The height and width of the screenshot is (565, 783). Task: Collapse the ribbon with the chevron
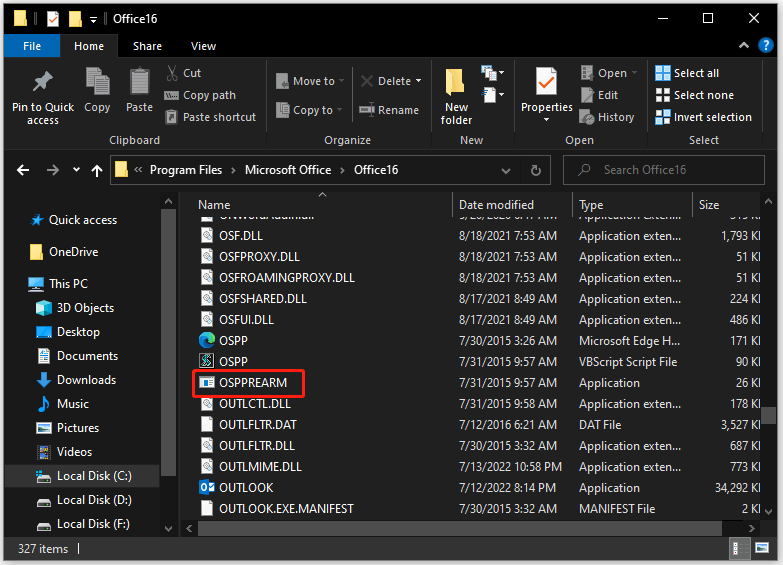pyautogui.click(x=744, y=45)
